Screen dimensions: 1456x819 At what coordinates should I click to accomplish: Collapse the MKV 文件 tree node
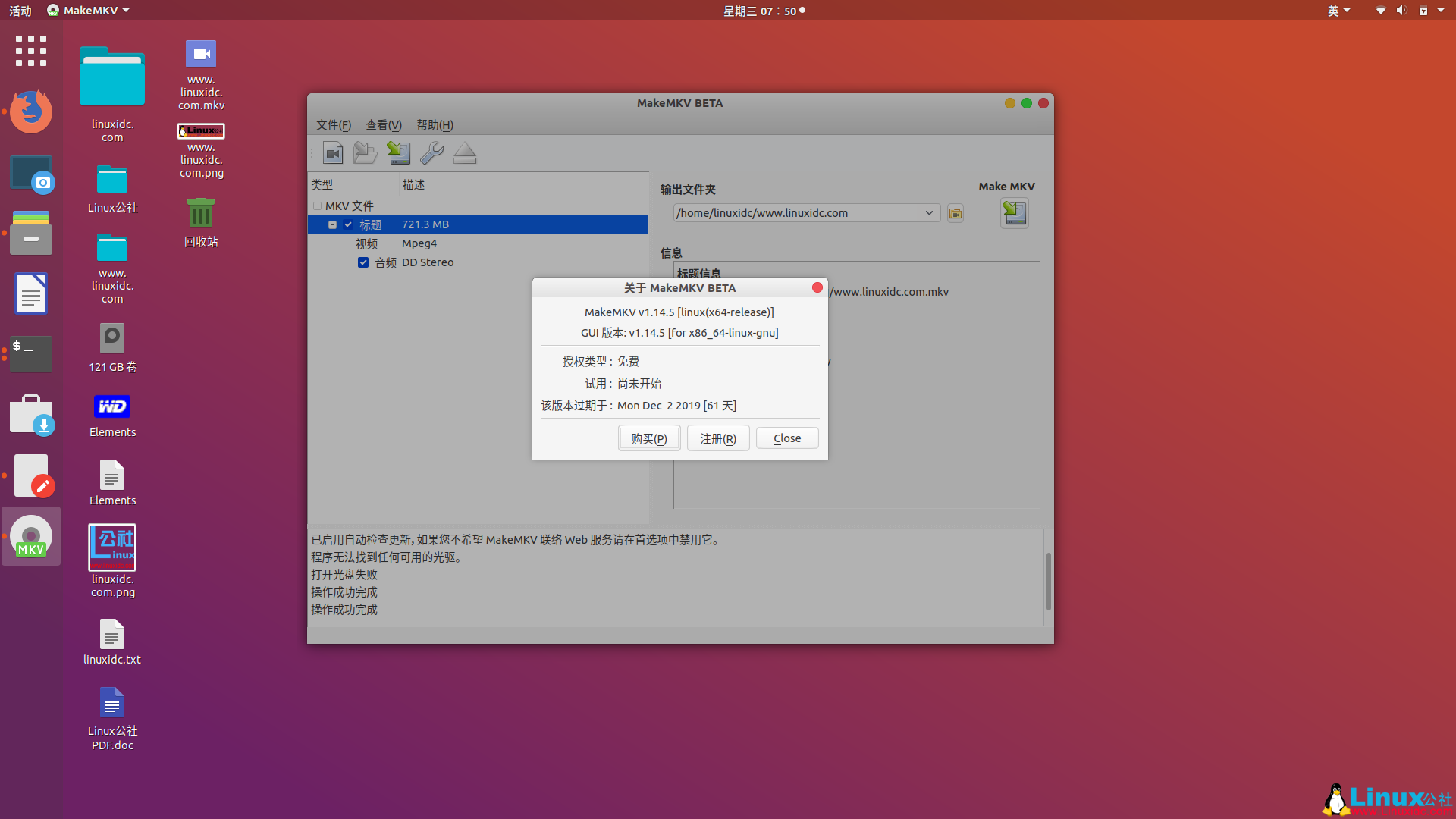pyautogui.click(x=317, y=206)
